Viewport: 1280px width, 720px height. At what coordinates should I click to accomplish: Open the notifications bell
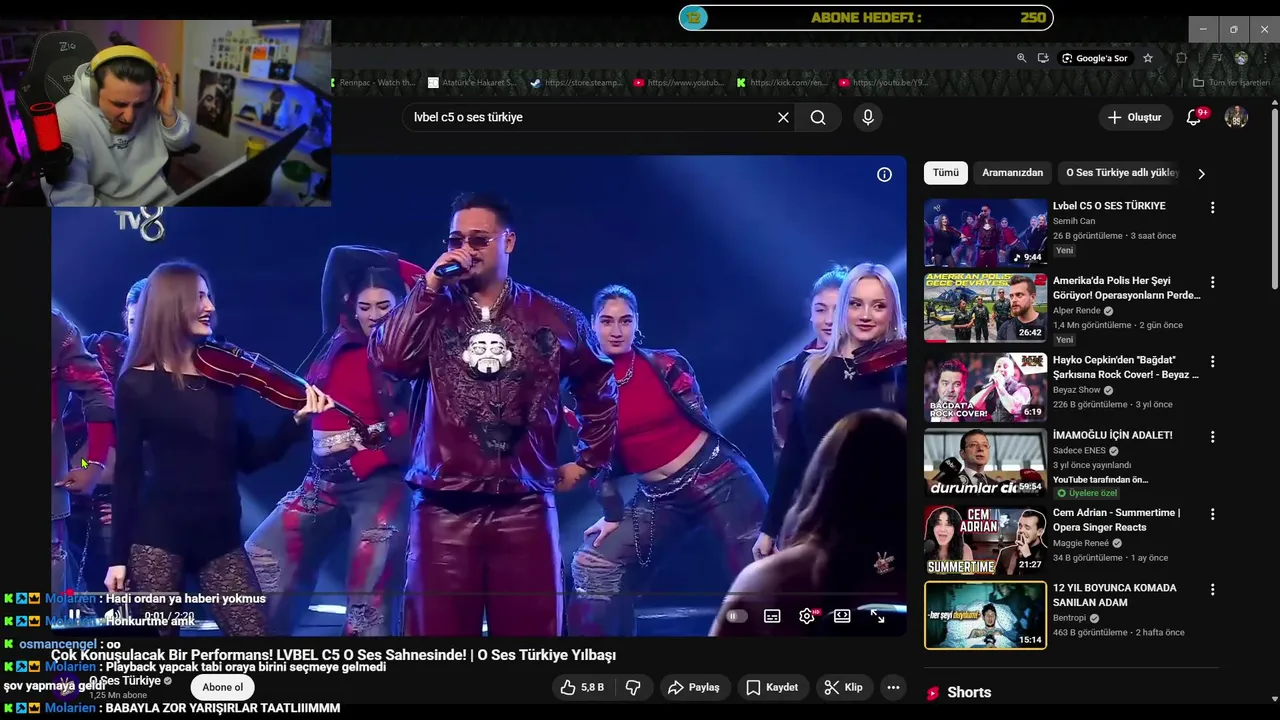pos(1193,117)
